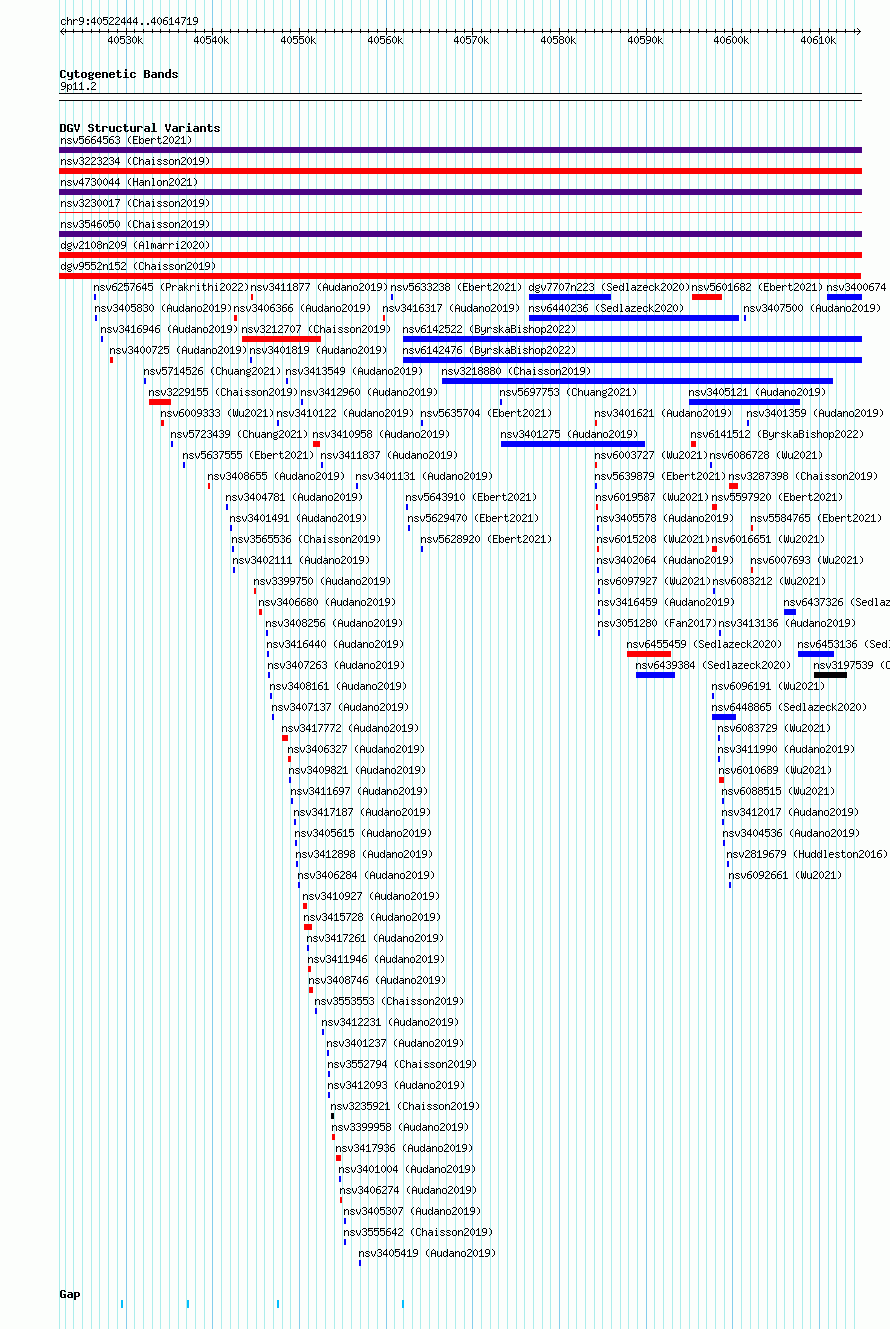This screenshot has width=890, height=1329.
Task: Open nsv3553553 (Chaisson2019) label
Action: pos(389,1002)
